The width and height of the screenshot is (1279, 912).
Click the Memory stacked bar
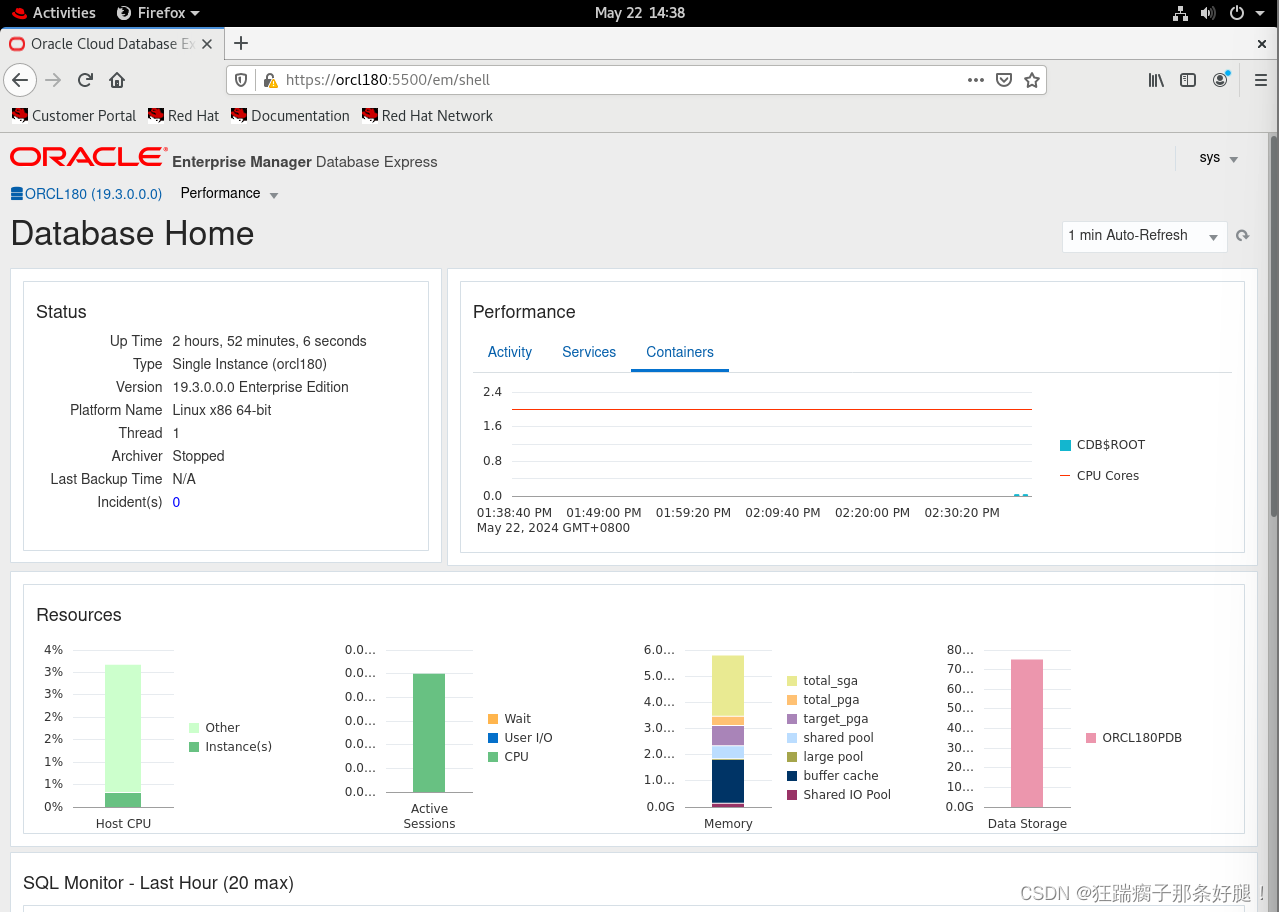click(x=728, y=731)
